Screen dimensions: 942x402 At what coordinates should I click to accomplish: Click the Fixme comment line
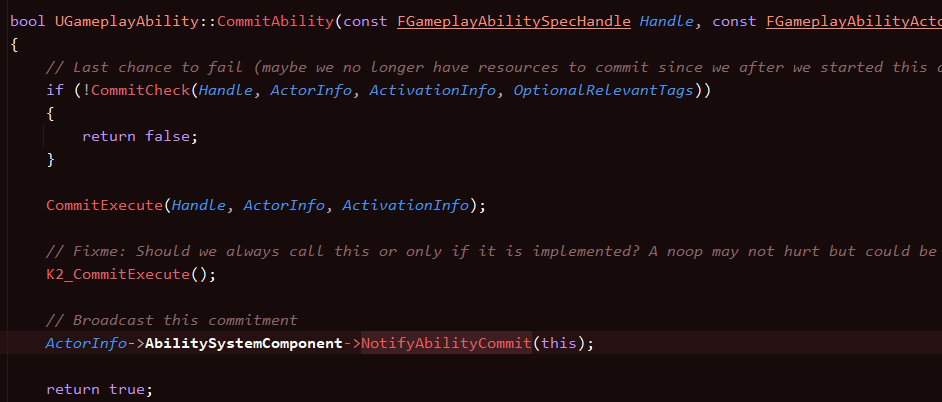point(490,251)
